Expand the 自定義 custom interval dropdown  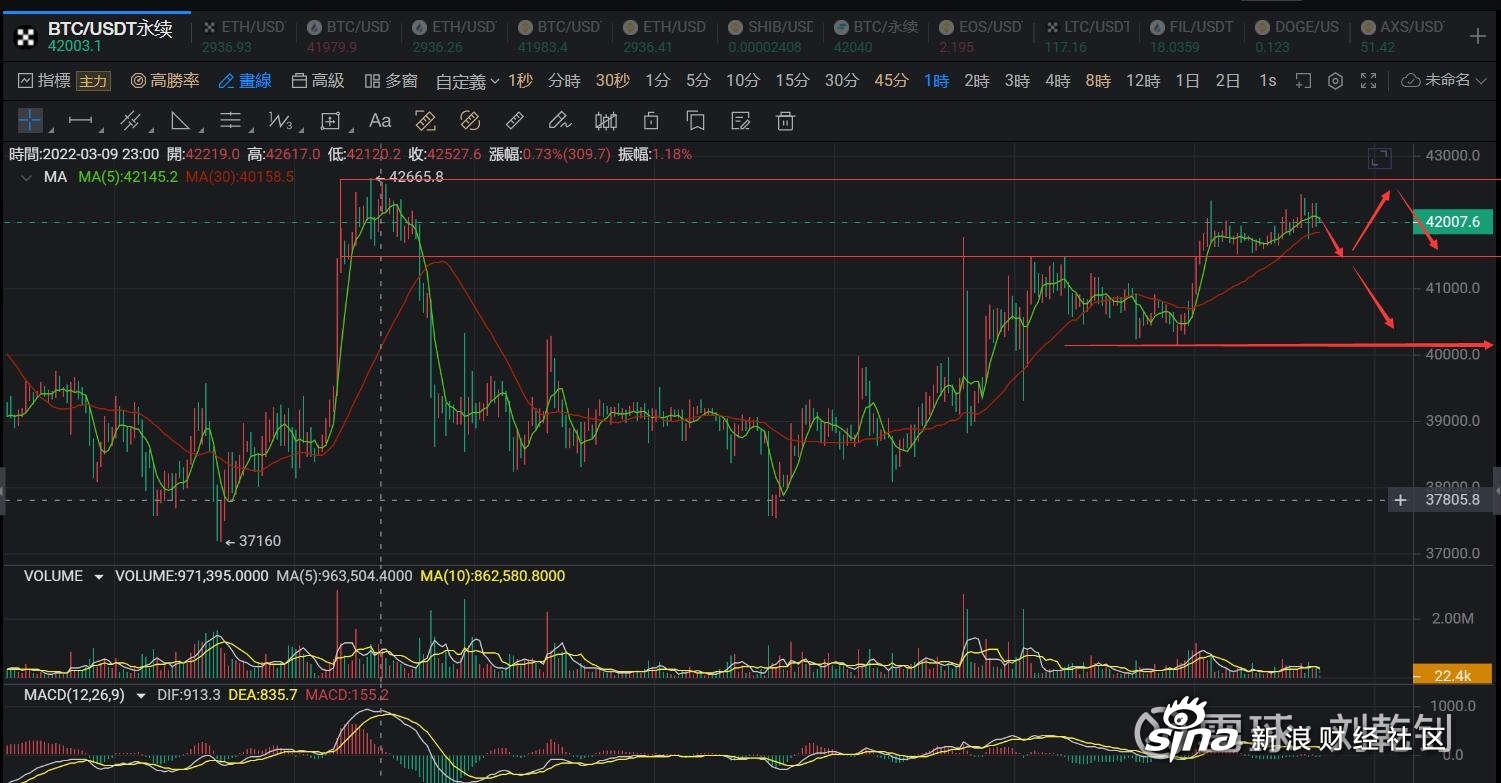pyautogui.click(x=467, y=81)
